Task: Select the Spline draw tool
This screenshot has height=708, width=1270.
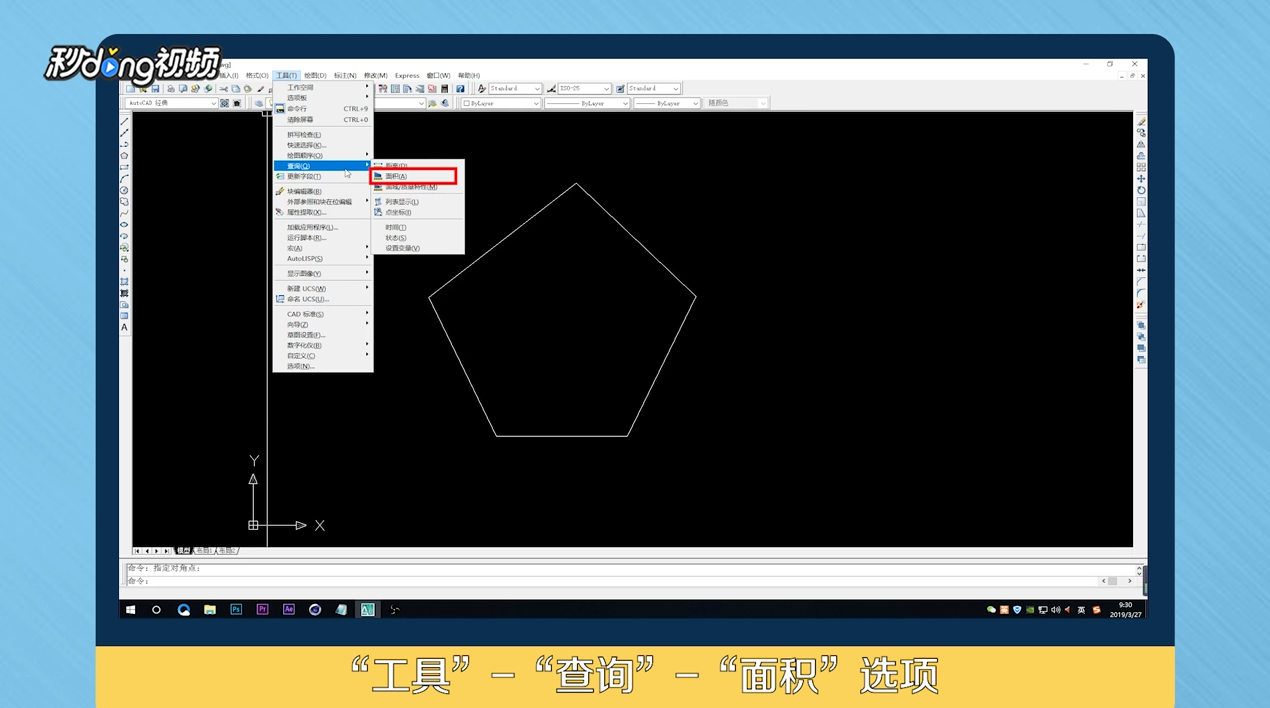Action: pos(124,213)
